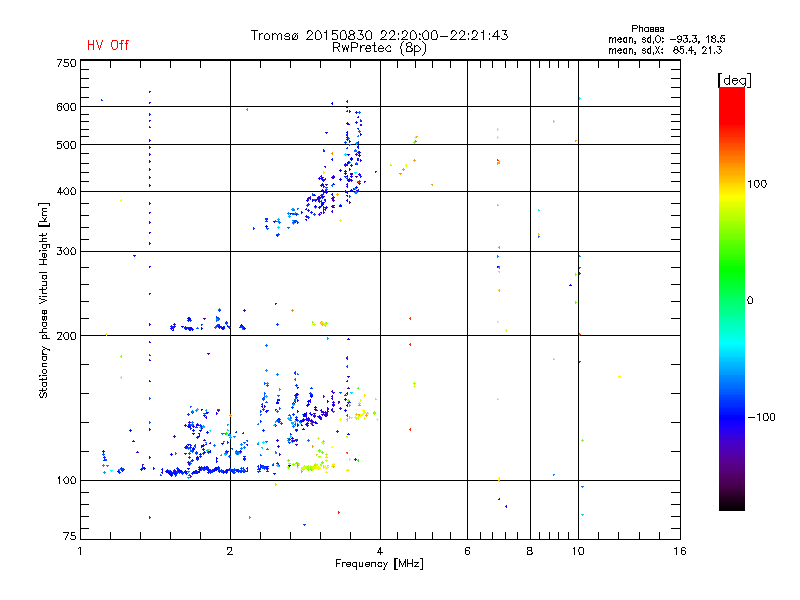Click the title "Tromsø 20150830 22:20:00-22:21:43"

click(379, 35)
